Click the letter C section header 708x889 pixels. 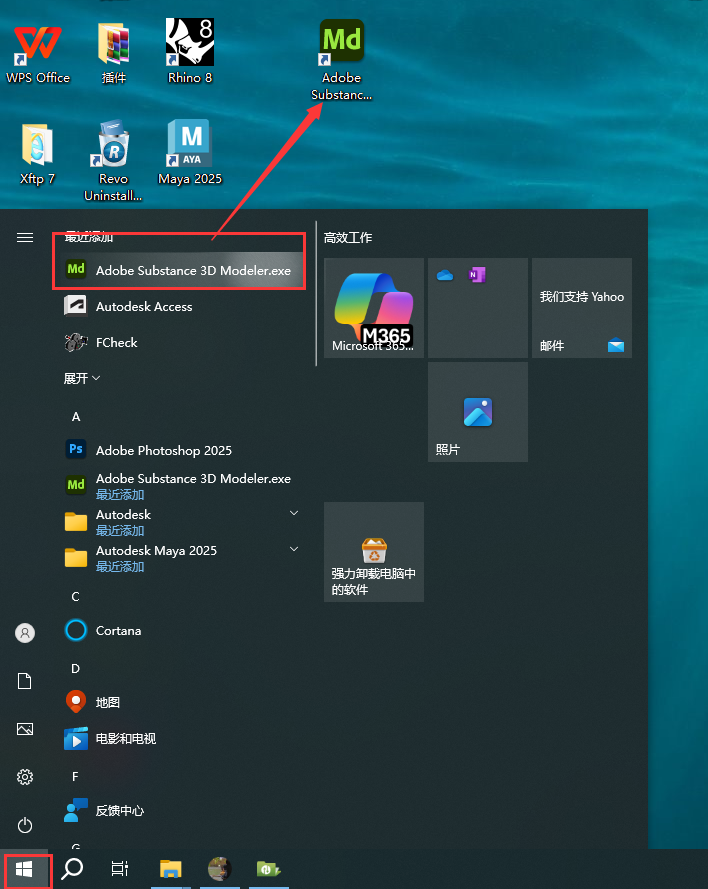75,596
